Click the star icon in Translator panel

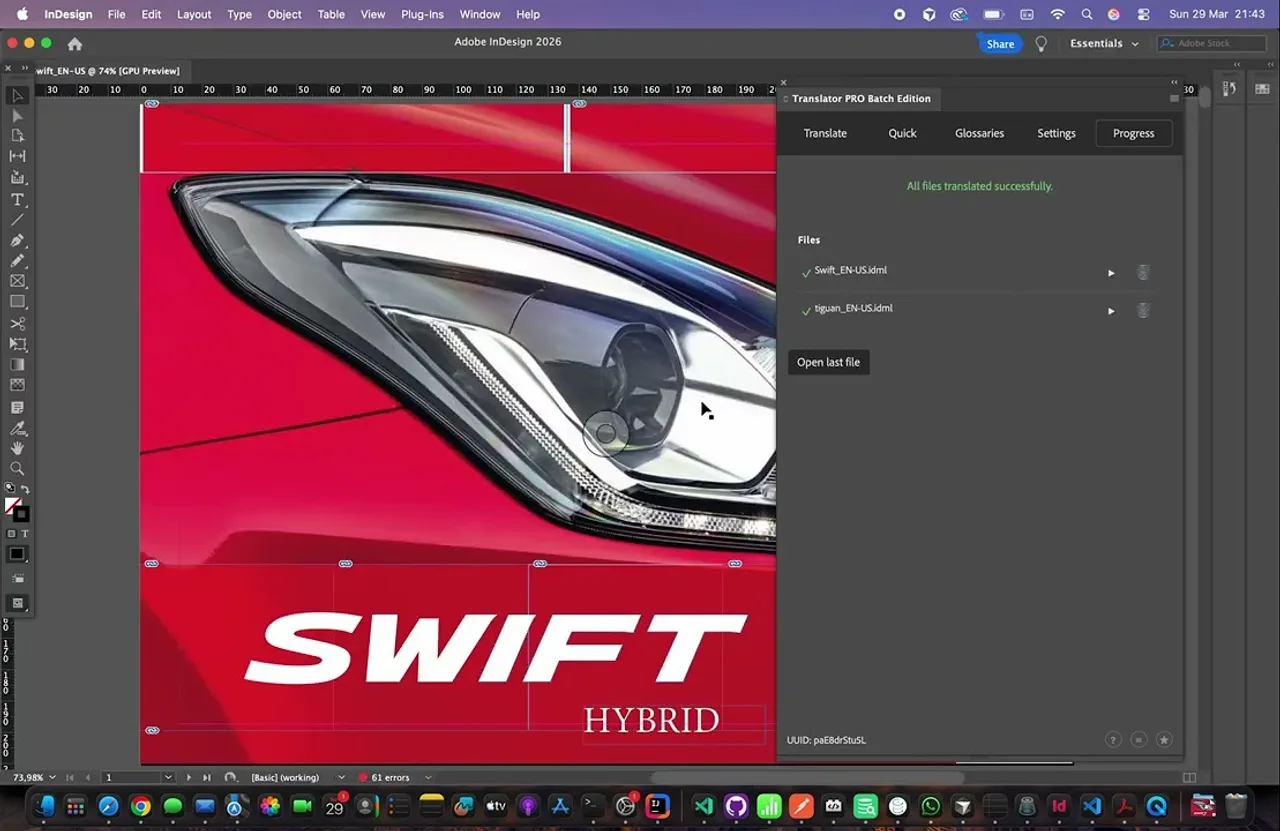pos(1163,740)
